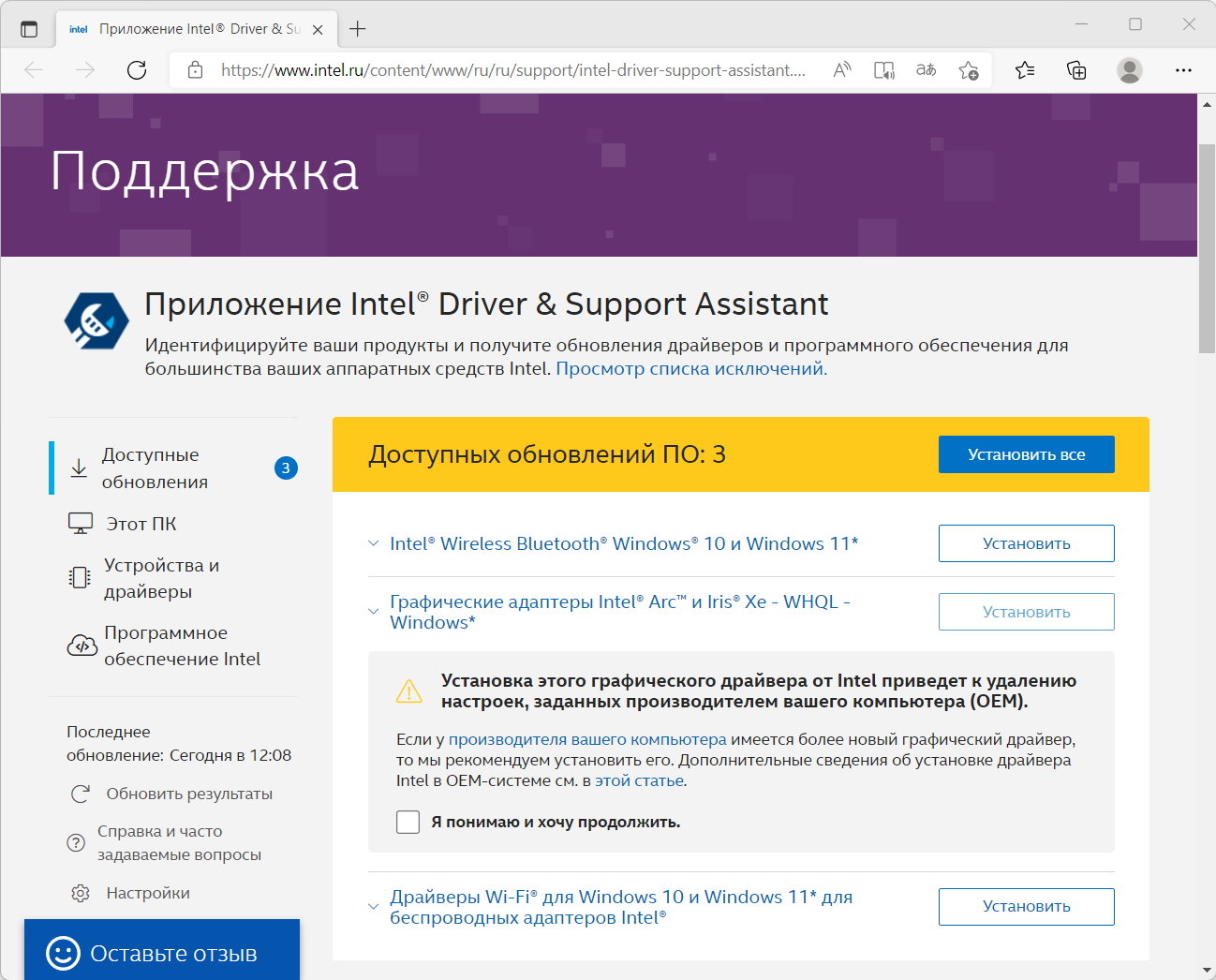Click the download arrow icon for Доступные обновления
Viewport: 1216px width, 980px height.
[x=80, y=468]
